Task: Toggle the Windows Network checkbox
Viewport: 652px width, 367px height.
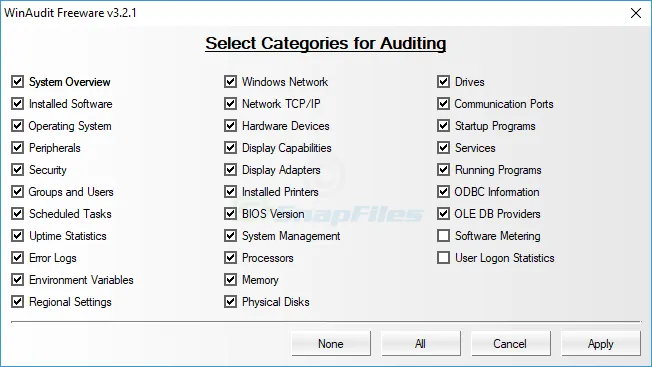Action: coord(230,81)
